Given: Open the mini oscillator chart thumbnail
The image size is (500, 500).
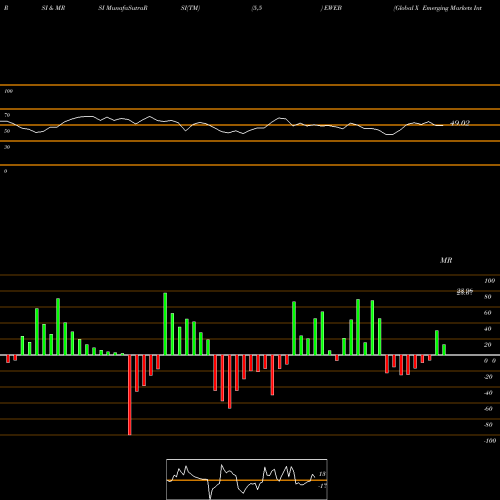Looking at the screenshot, I should click(247, 479).
